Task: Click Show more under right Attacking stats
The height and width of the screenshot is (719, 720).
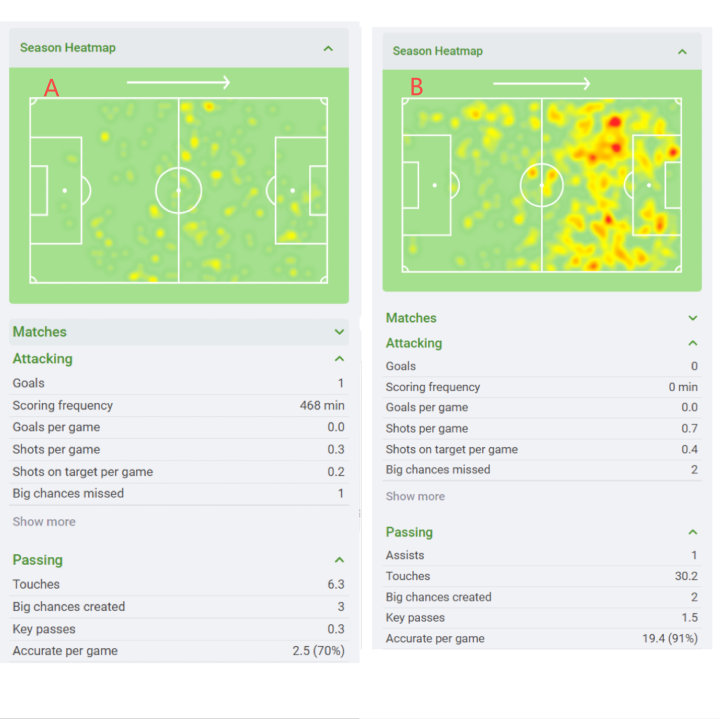Action: (415, 496)
